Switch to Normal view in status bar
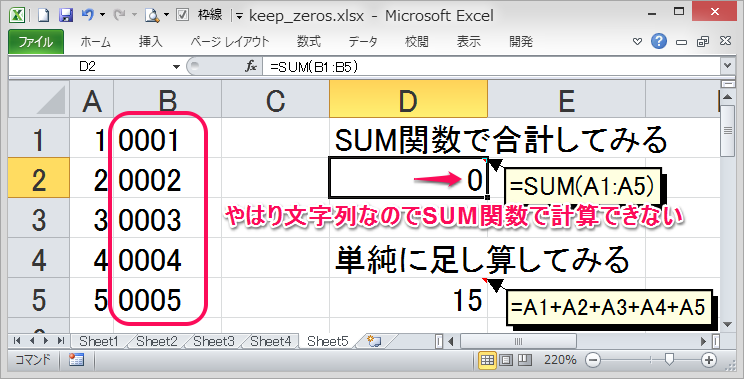 pos(487,360)
